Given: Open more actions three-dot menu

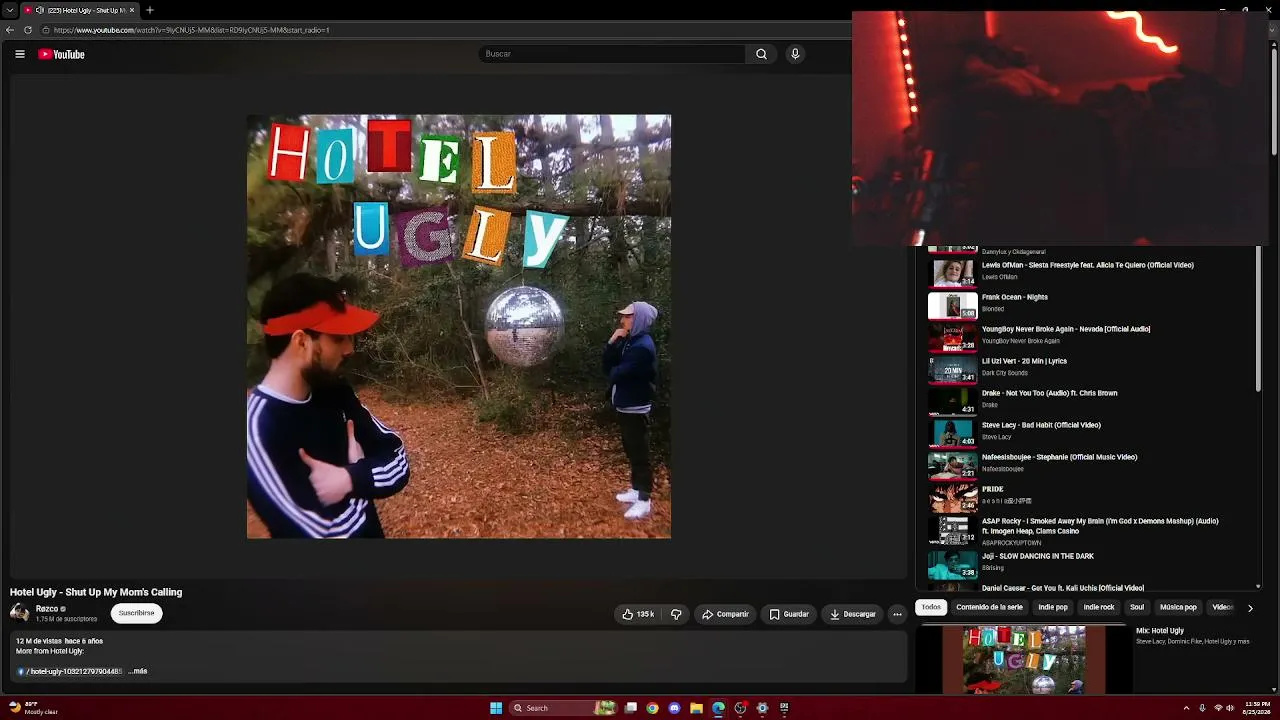Looking at the screenshot, I should (x=897, y=614).
